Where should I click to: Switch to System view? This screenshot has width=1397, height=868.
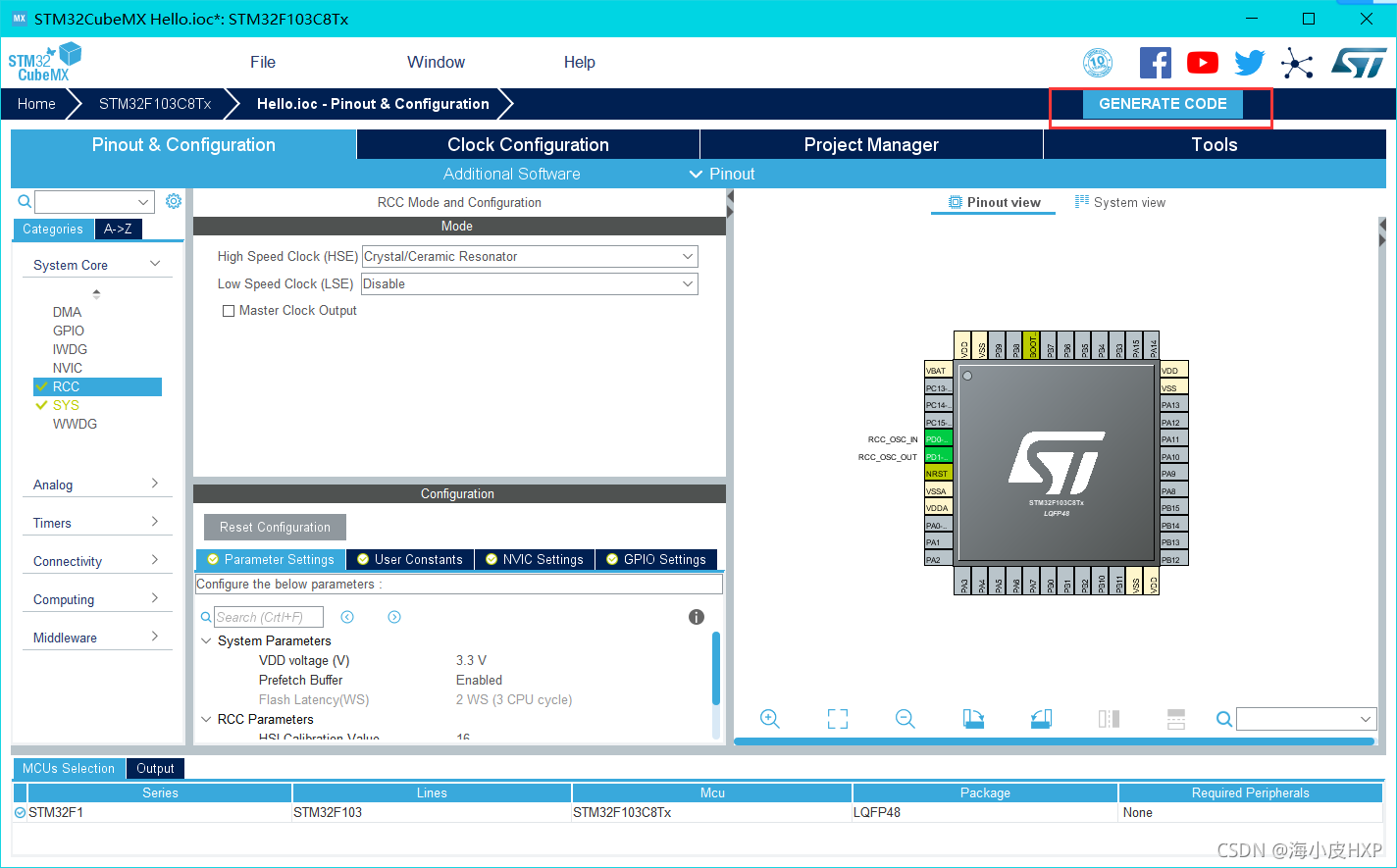pos(1120,202)
